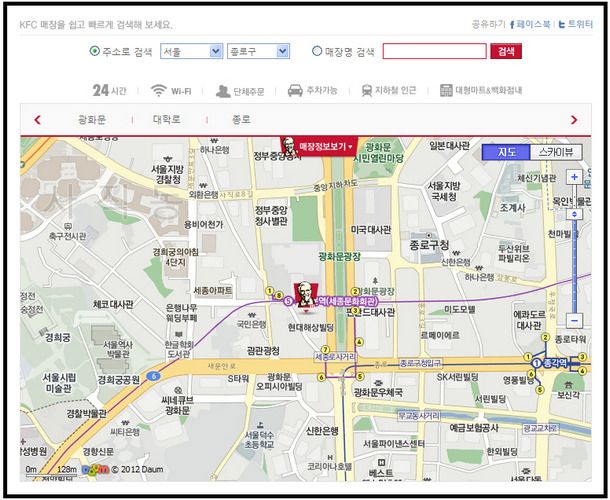Screen dimensions: 610x500
Task: Click the KFC Colonel marker on map
Action: coord(306,298)
